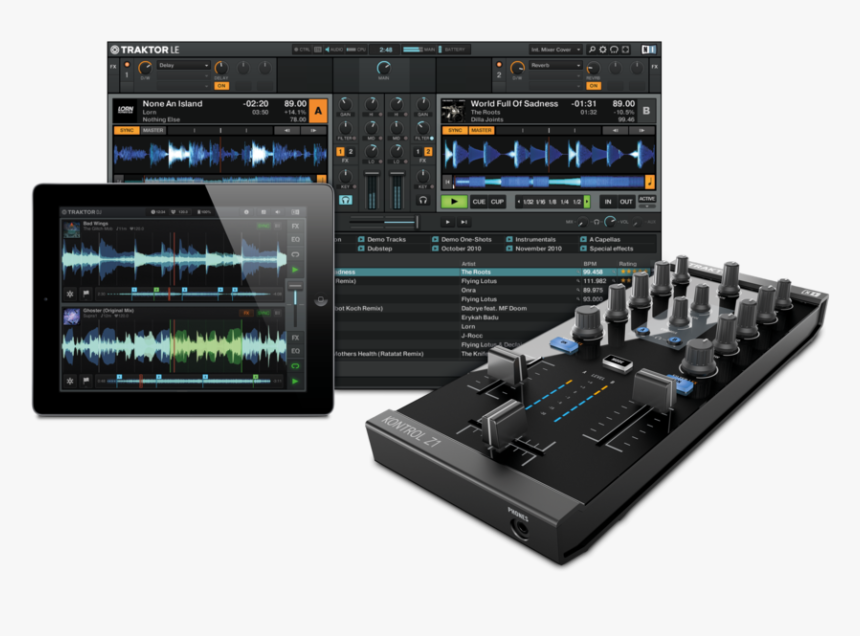Image resolution: width=860 pixels, height=636 pixels.
Task: Click the preview player skip-to-next button
Action: point(463,222)
